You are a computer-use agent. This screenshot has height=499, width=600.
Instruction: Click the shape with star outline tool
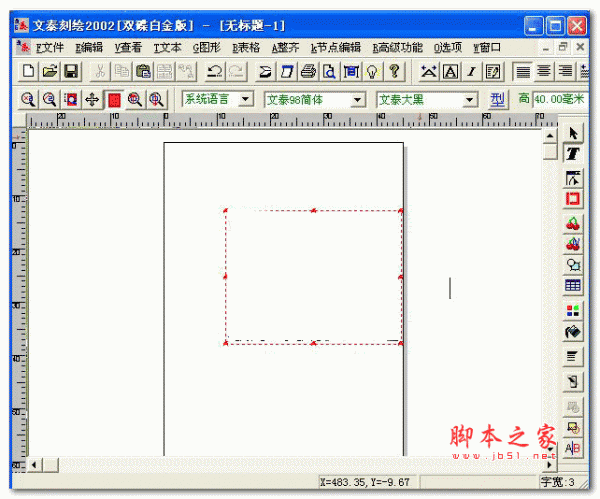573,265
